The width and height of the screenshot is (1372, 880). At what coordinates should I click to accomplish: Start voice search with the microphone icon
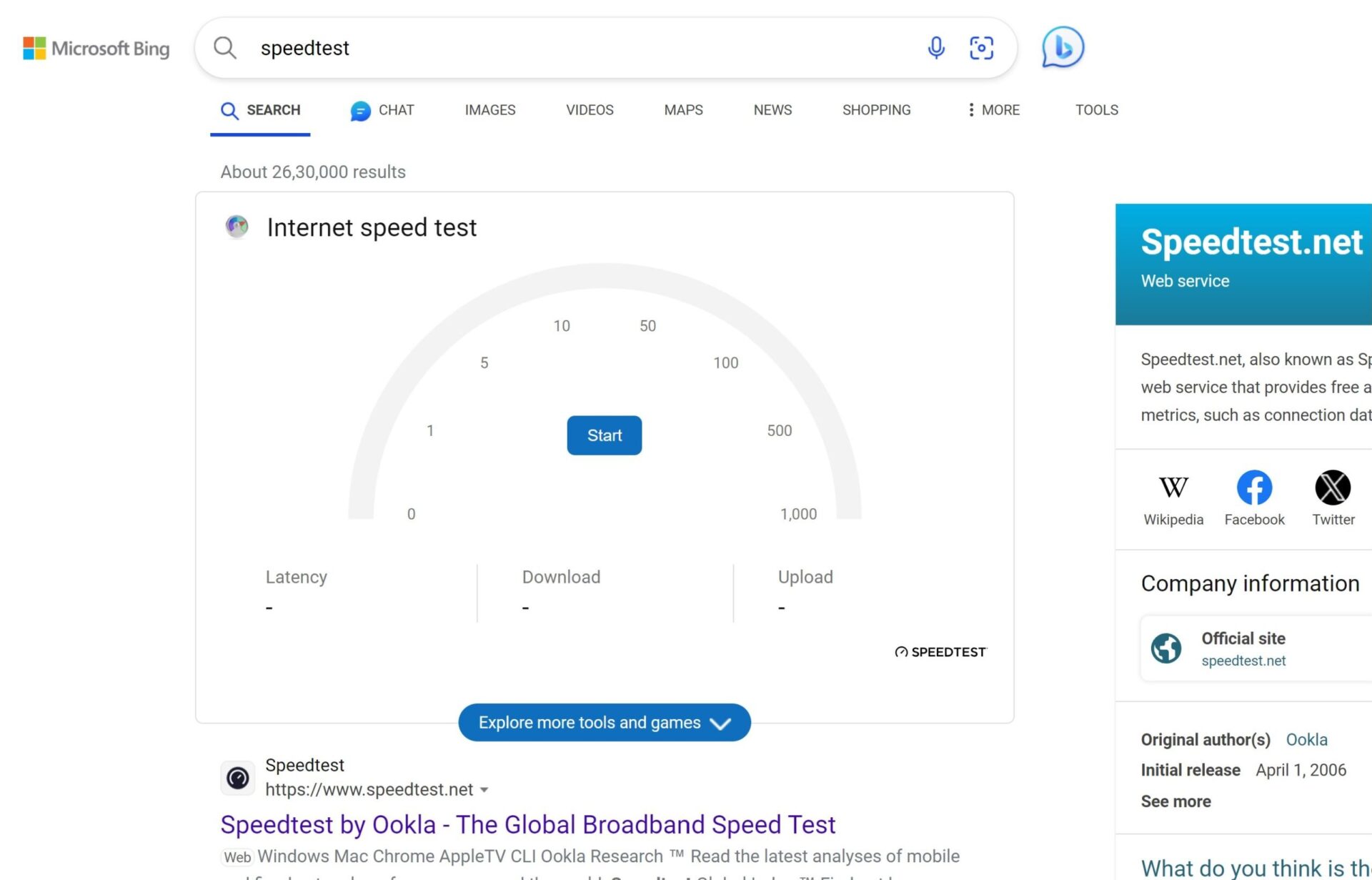pos(936,48)
